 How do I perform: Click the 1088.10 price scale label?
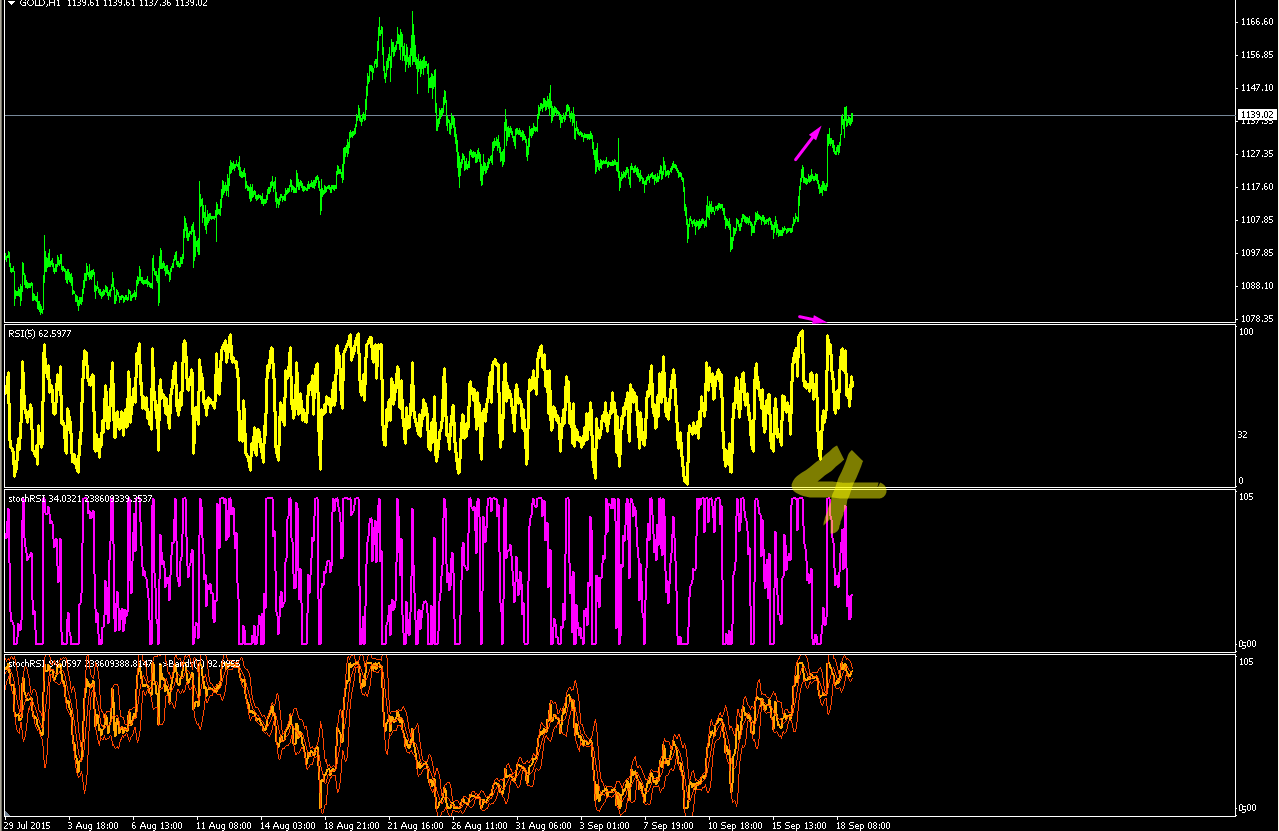click(1256, 286)
